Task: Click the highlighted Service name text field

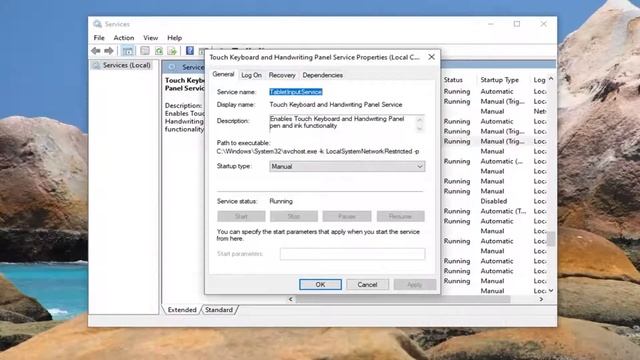Action: (x=296, y=92)
